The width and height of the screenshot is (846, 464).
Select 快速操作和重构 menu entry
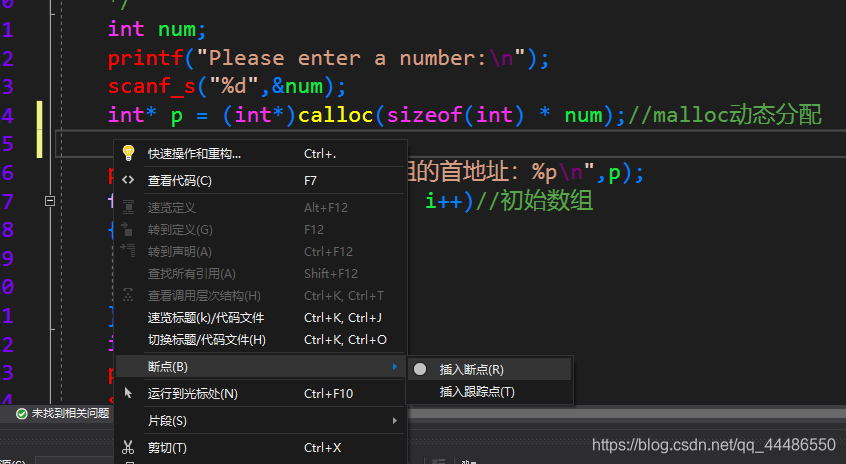[262, 154]
